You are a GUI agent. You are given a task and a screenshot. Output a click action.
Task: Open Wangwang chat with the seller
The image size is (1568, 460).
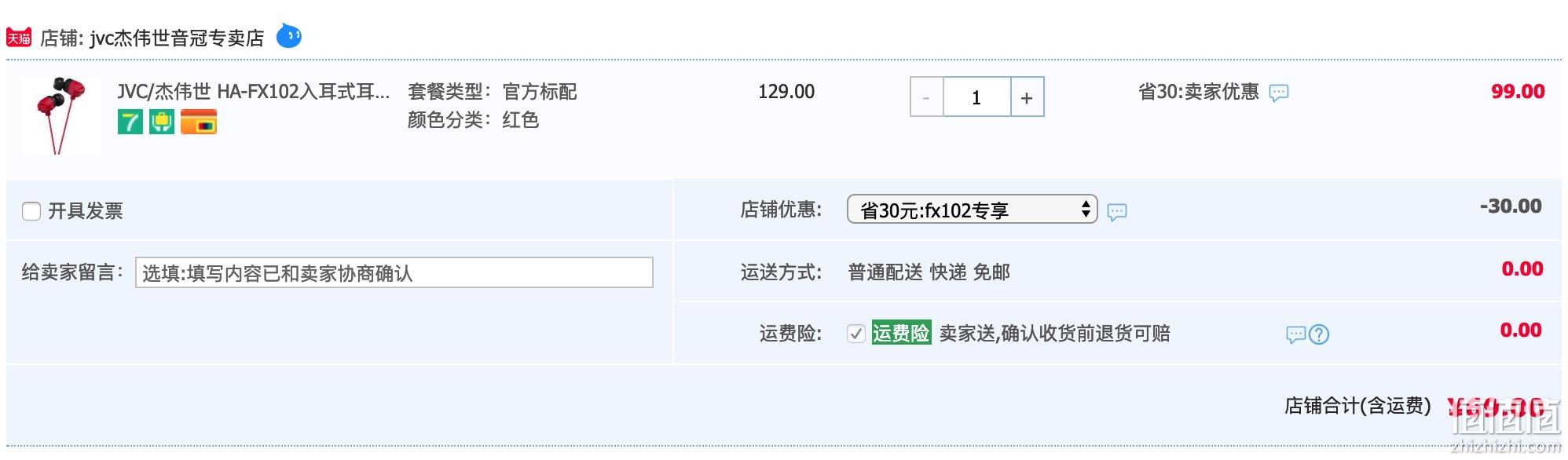(x=288, y=35)
